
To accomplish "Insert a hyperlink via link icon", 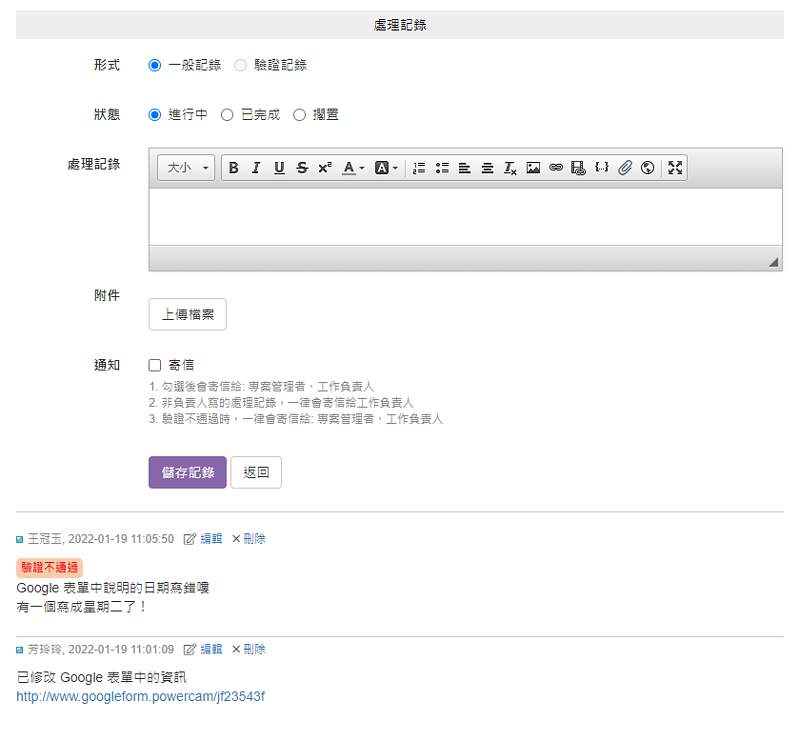I will 556,168.
